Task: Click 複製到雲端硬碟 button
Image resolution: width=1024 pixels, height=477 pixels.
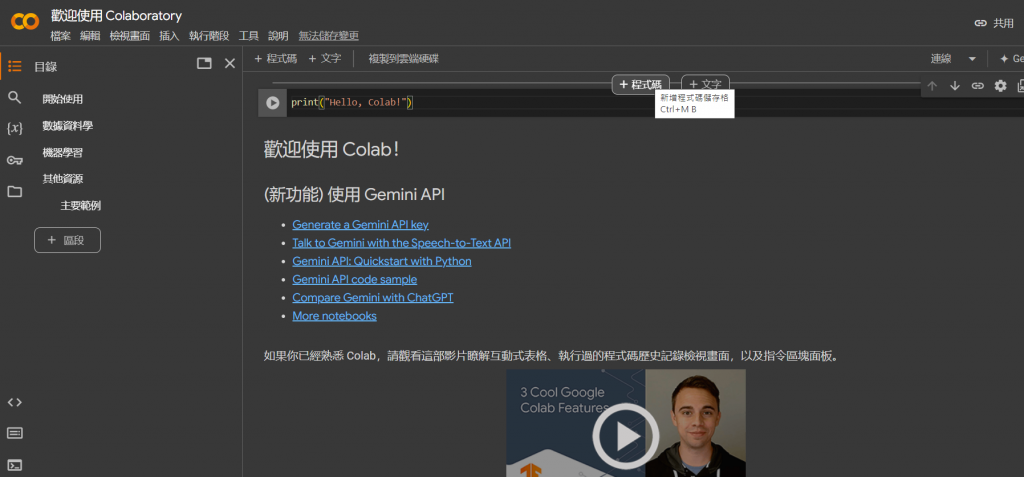Action: (x=404, y=59)
